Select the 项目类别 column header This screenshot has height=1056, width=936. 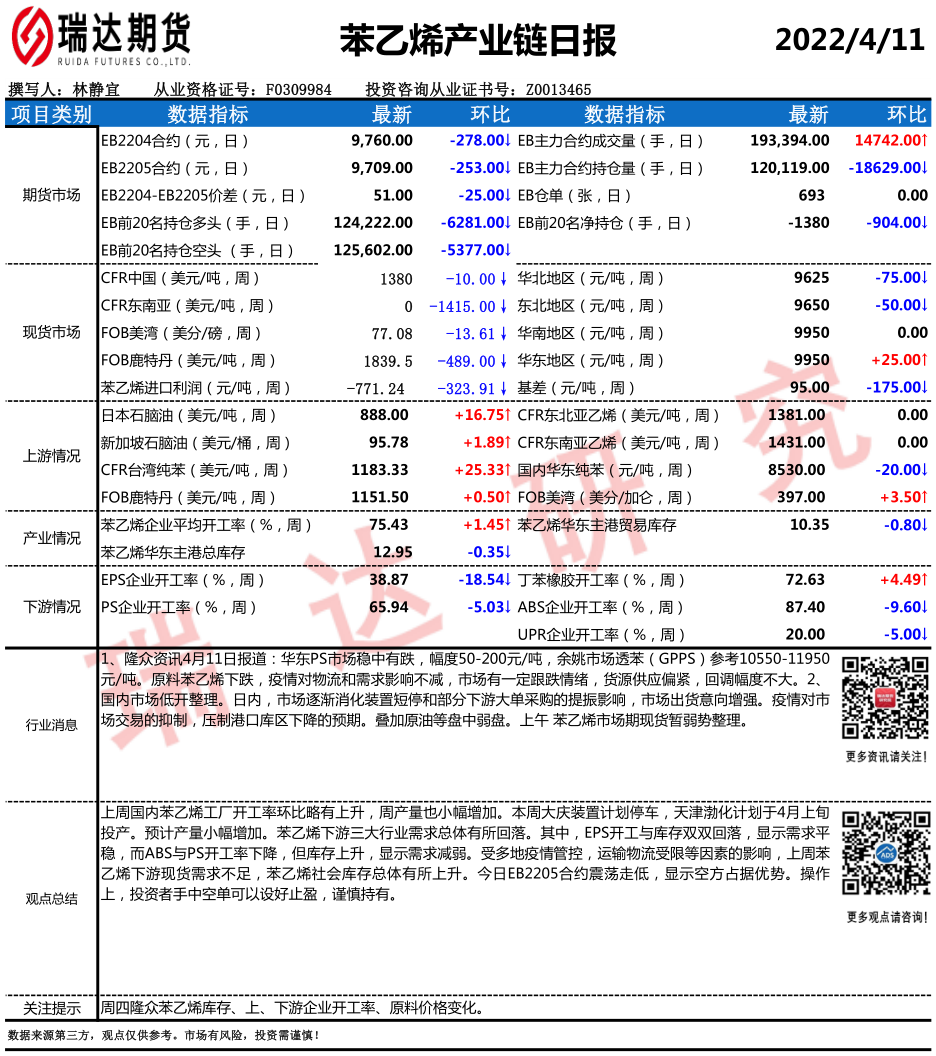(x=51, y=114)
